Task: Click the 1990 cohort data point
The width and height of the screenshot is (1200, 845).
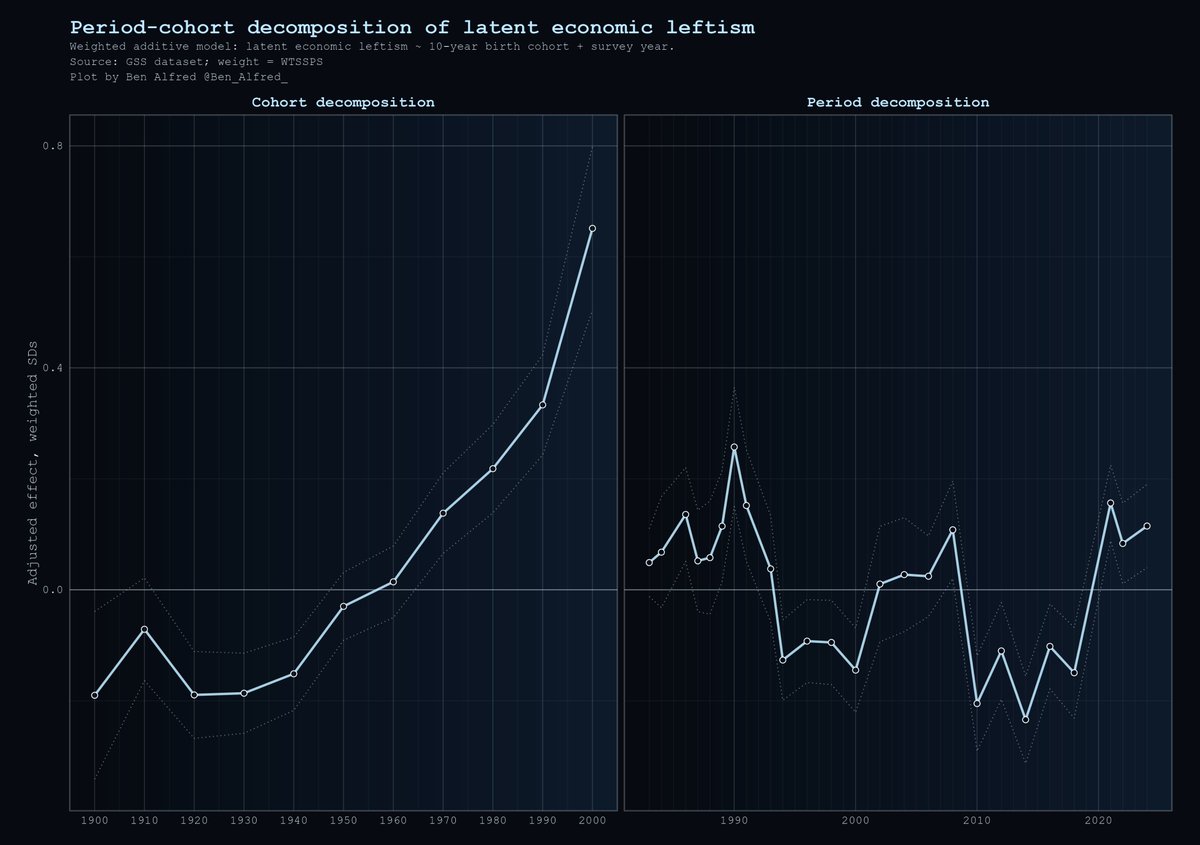Action: 543,405
